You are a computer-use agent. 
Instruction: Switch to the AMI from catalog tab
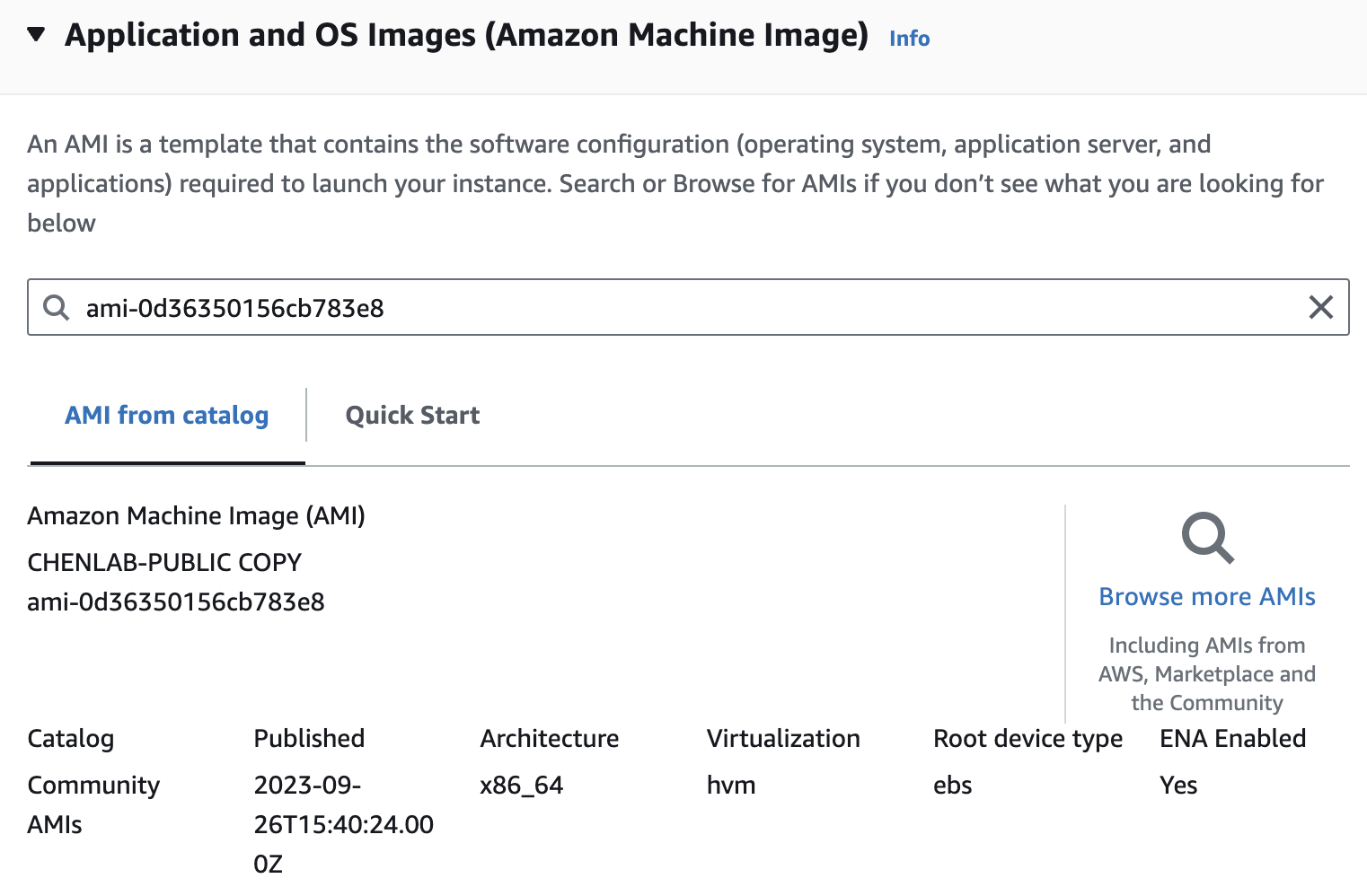point(167,416)
